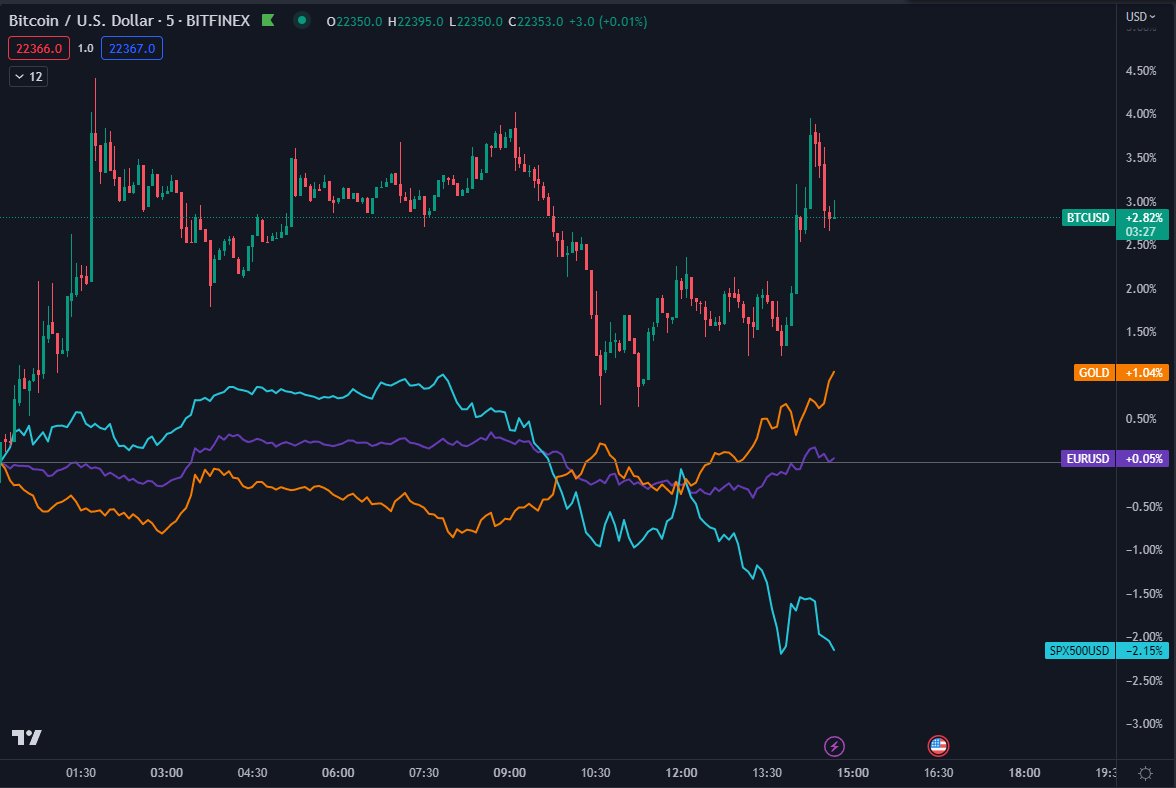Click the green data connection status dot

[301, 19]
